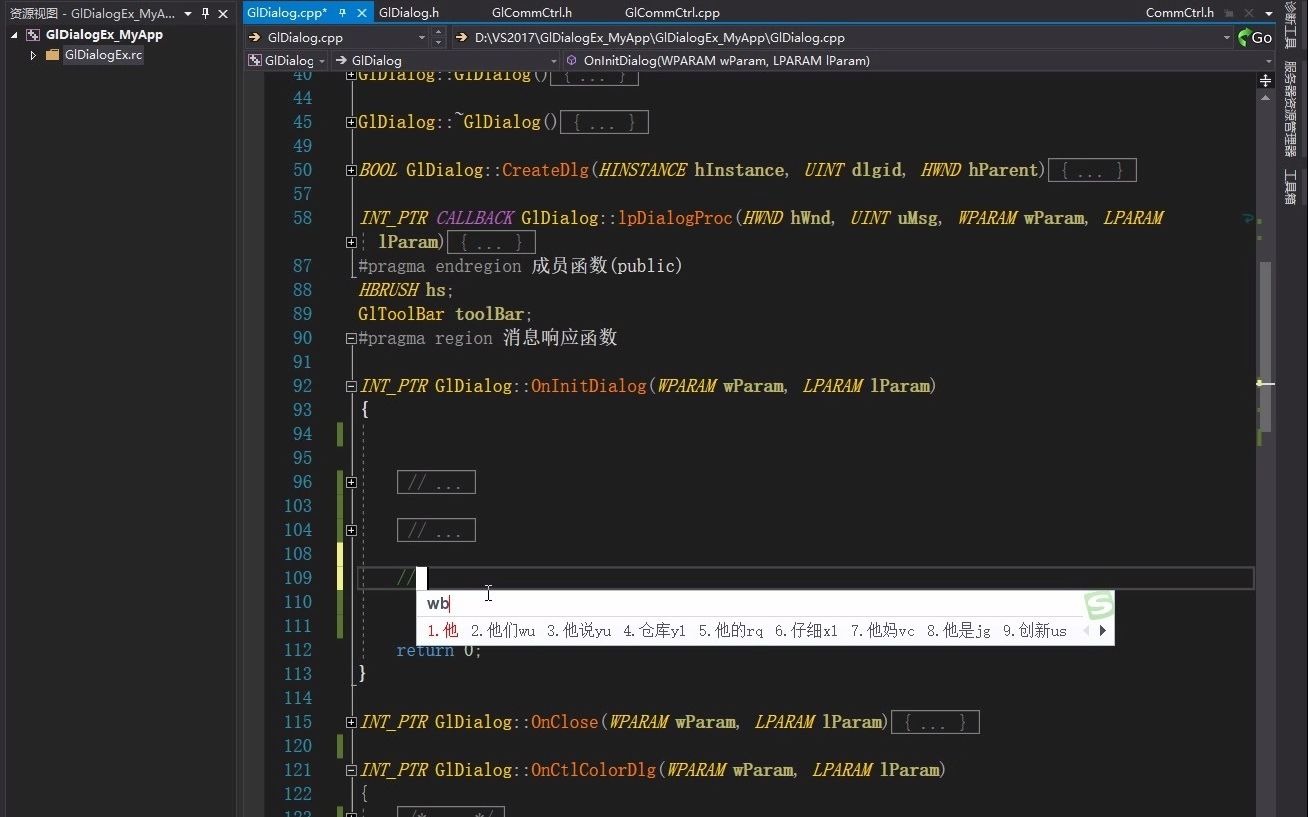Expand the collapsed comment at line 96
Image resolution: width=1308 pixels, height=817 pixels.
coord(351,482)
